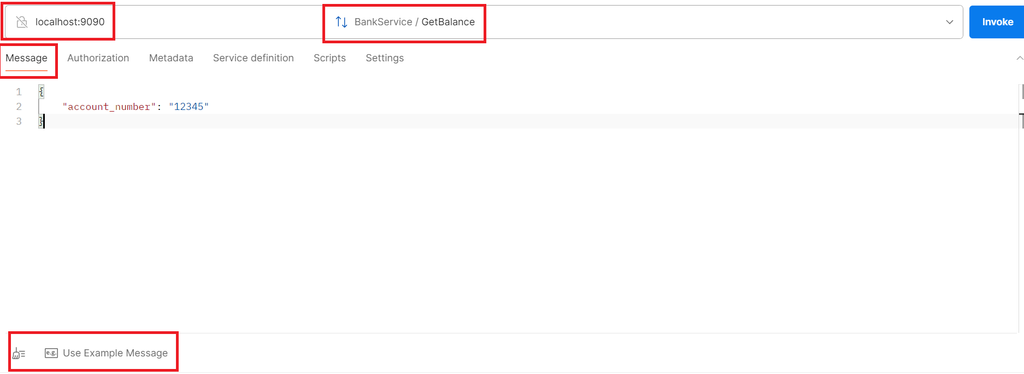Open the Settings tab
This screenshot has width=1024, height=374.
385,58
